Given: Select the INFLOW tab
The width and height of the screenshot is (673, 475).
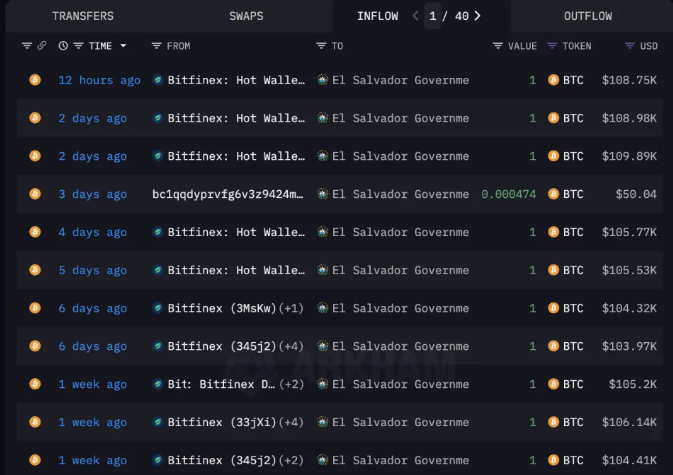Looking at the screenshot, I should 377,16.
